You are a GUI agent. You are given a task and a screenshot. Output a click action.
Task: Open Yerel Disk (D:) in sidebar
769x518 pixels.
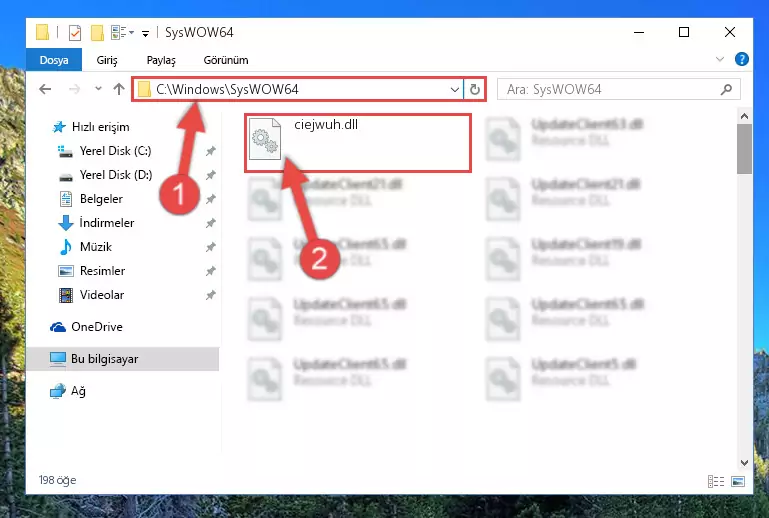(115, 175)
